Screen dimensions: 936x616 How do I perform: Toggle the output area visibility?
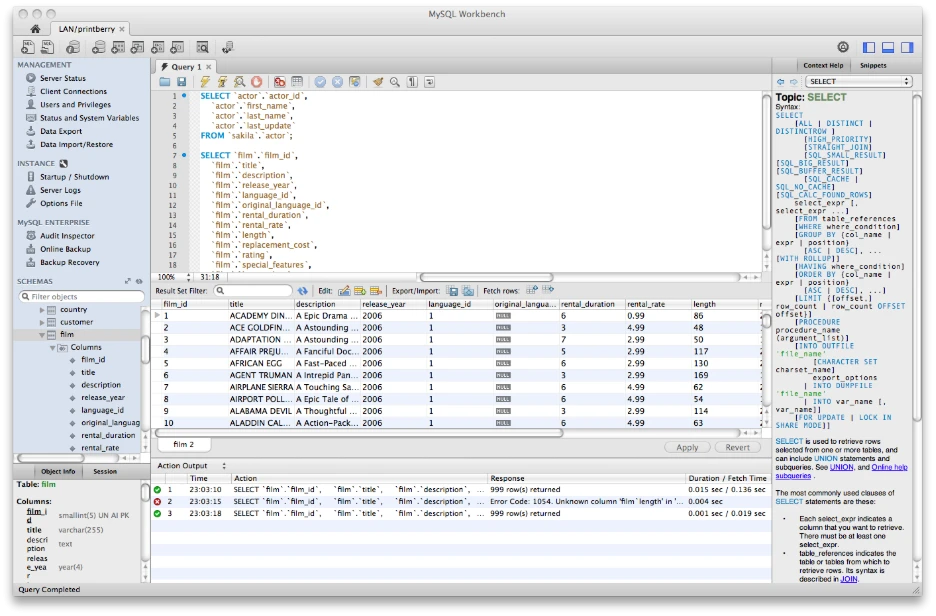pos(888,47)
